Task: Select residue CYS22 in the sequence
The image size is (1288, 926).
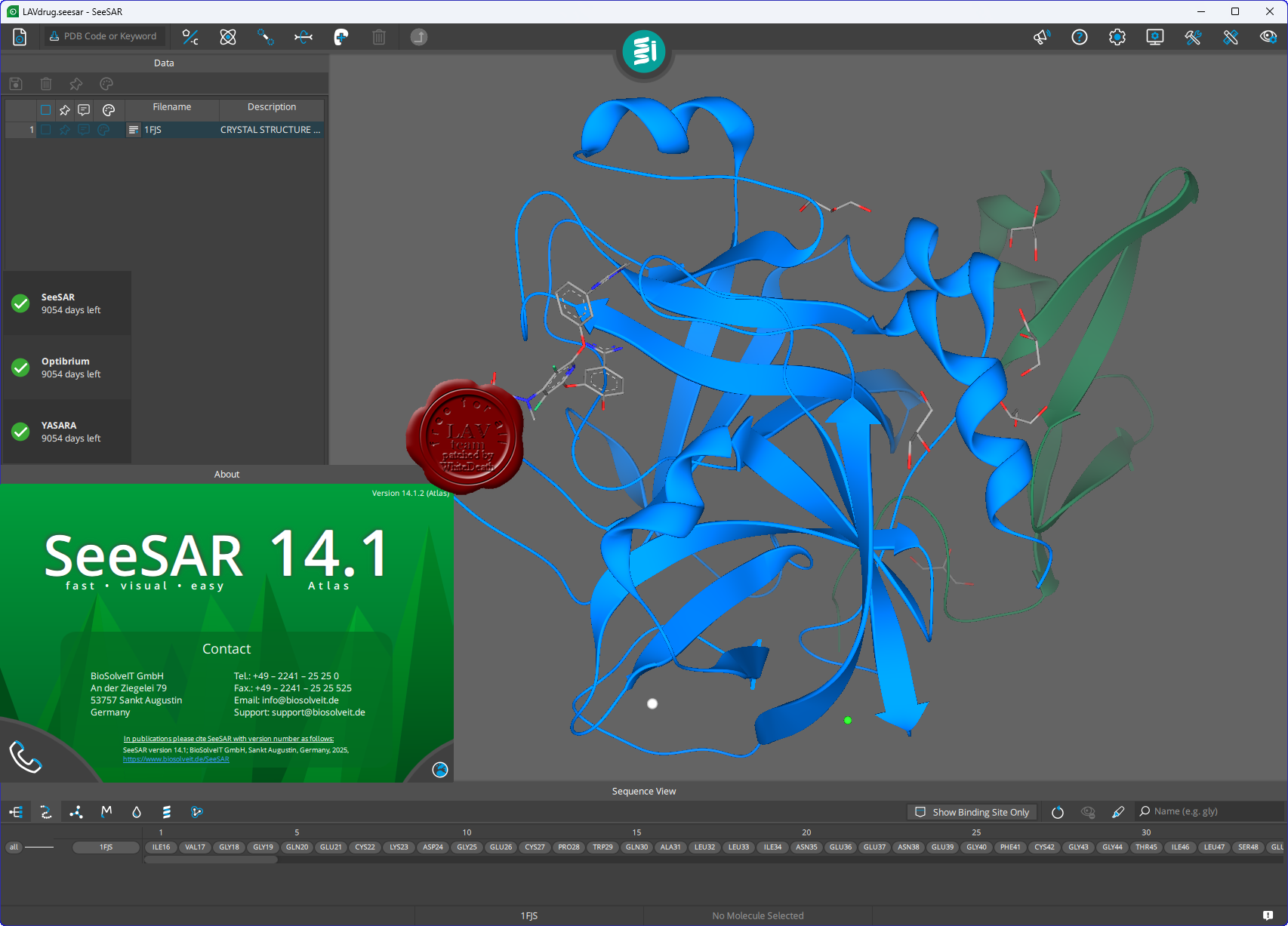Action: point(365,847)
